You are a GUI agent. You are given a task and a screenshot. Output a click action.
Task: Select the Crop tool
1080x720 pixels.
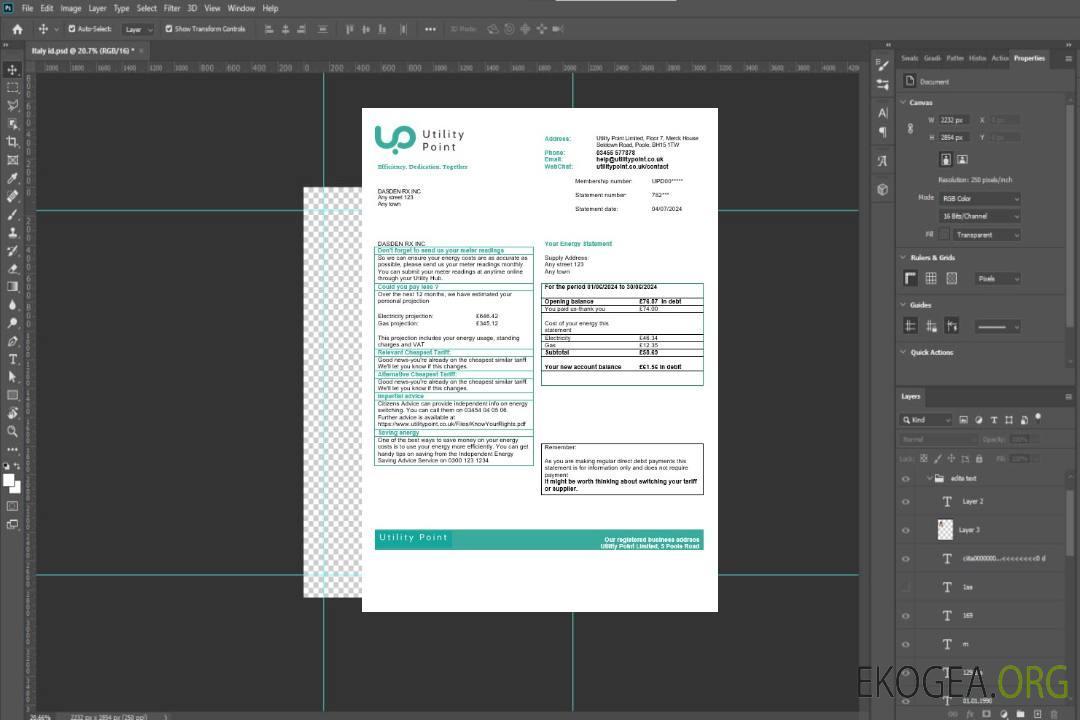click(12, 142)
